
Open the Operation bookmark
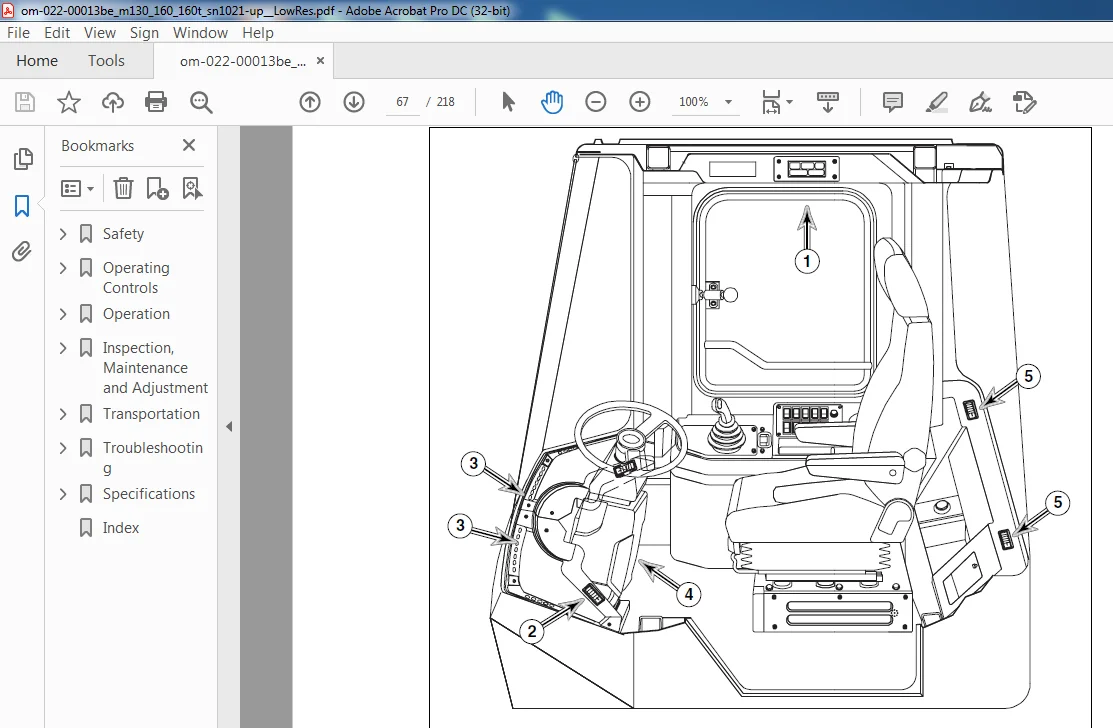pos(136,314)
